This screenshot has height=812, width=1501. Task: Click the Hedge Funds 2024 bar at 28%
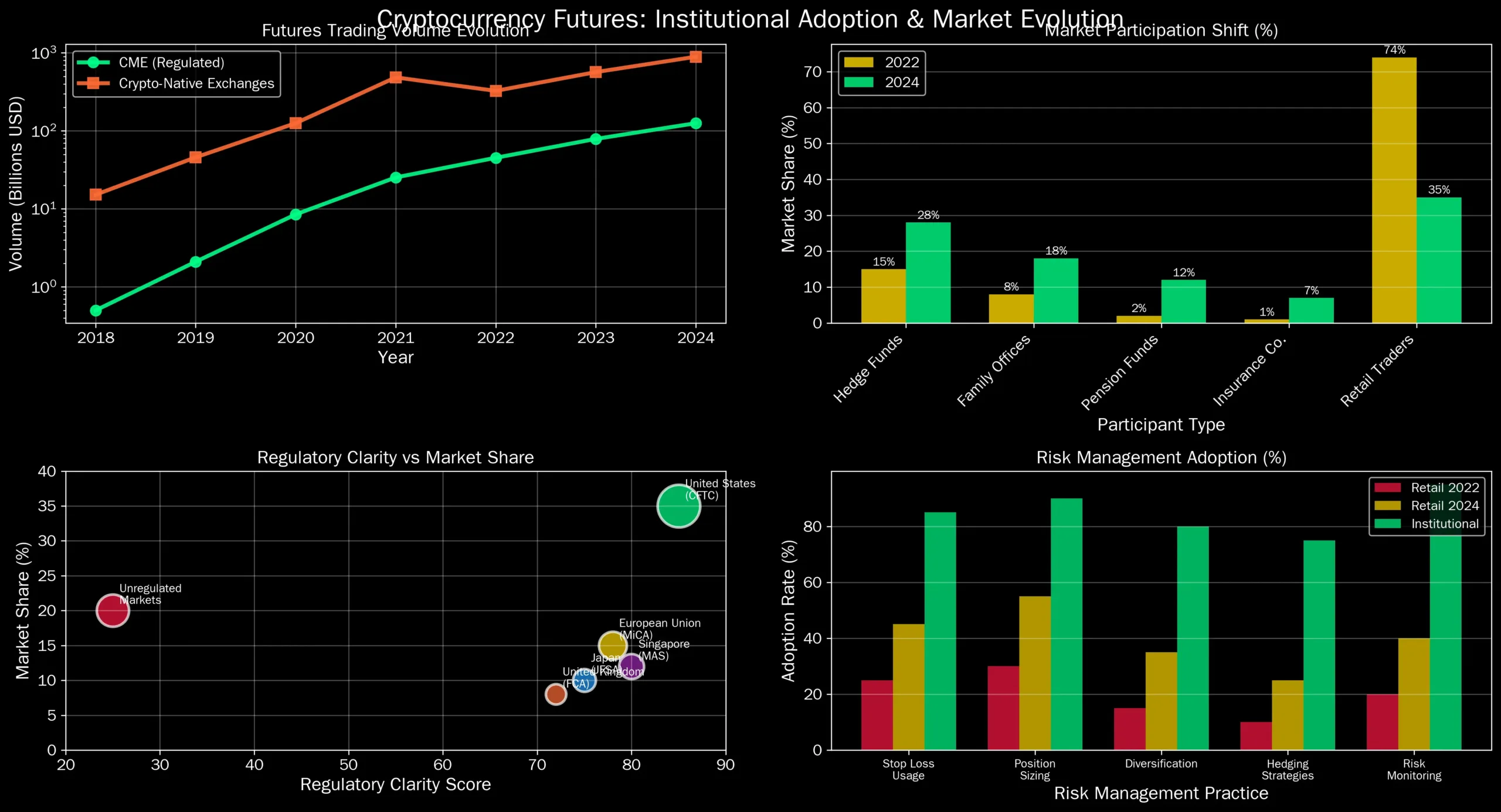(x=928, y=273)
